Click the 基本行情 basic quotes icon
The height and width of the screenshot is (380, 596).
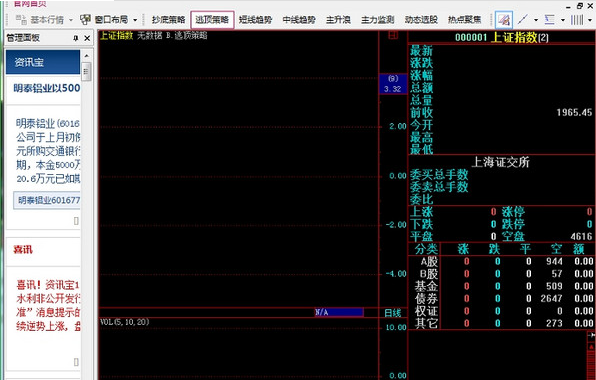click(x=21, y=19)
